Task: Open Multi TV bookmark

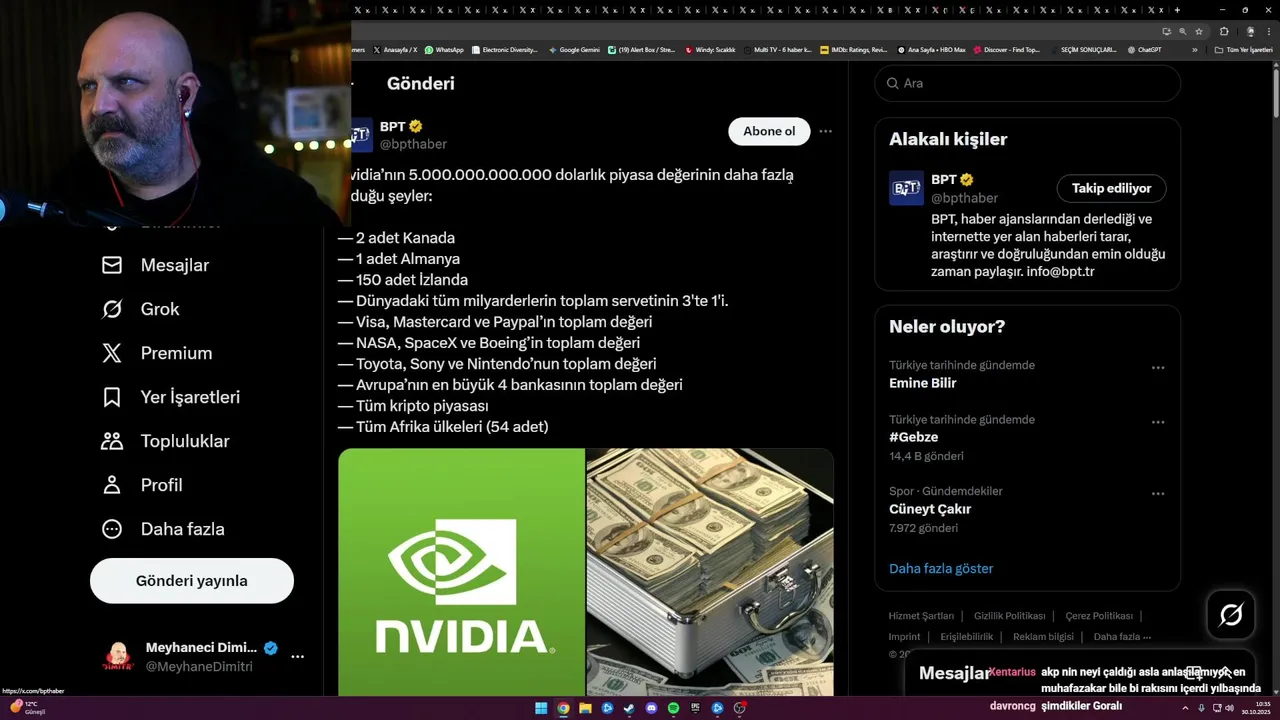Action: (x=777, y=49)
